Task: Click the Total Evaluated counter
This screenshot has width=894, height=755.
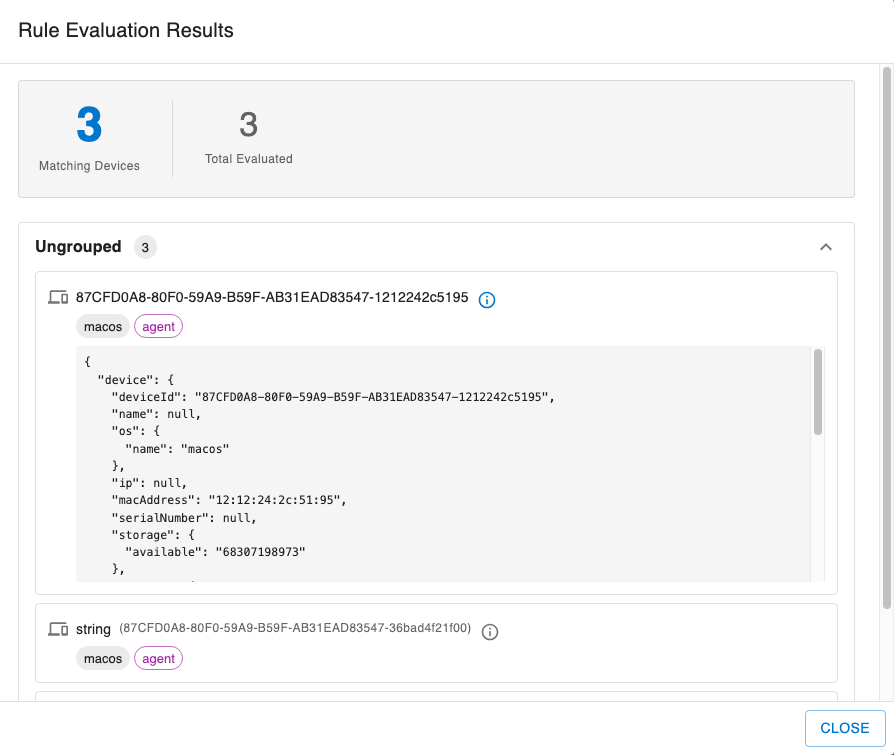Action: point(248,123)
